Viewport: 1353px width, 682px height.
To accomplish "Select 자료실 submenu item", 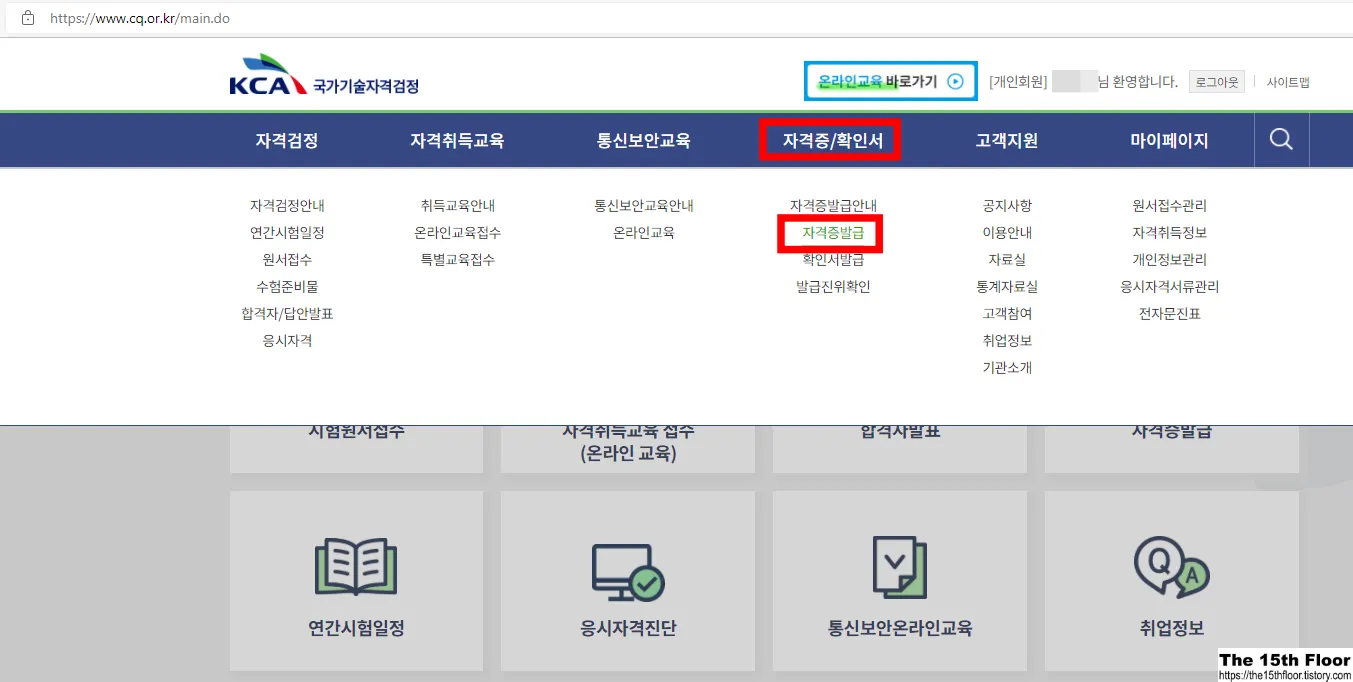I will coord(1007,260).
